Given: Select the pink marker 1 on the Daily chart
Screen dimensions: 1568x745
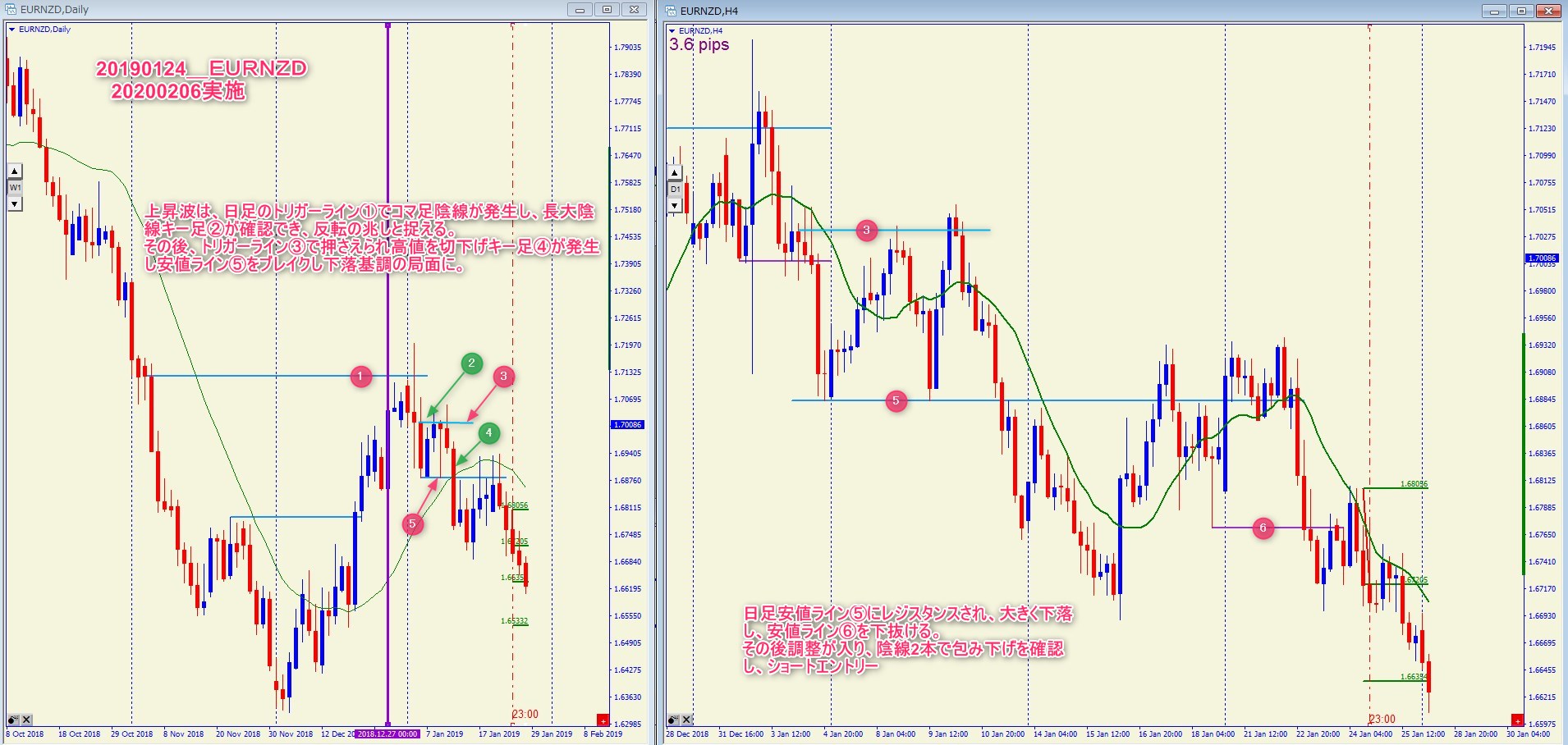Looking at the screenshot, I should (360, 377).
